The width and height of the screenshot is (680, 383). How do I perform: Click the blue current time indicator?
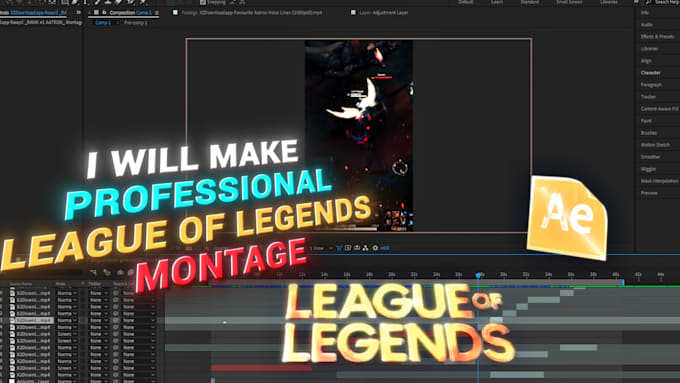478,275
